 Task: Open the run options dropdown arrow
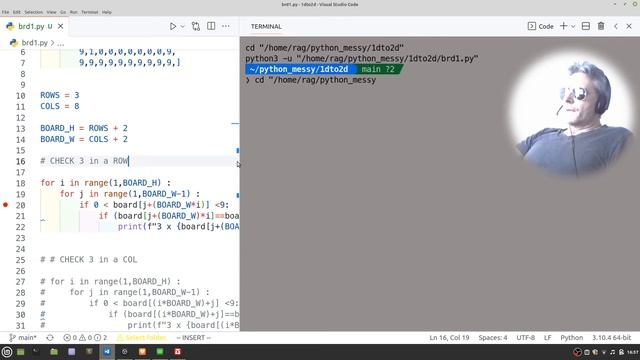pos(182,27)
